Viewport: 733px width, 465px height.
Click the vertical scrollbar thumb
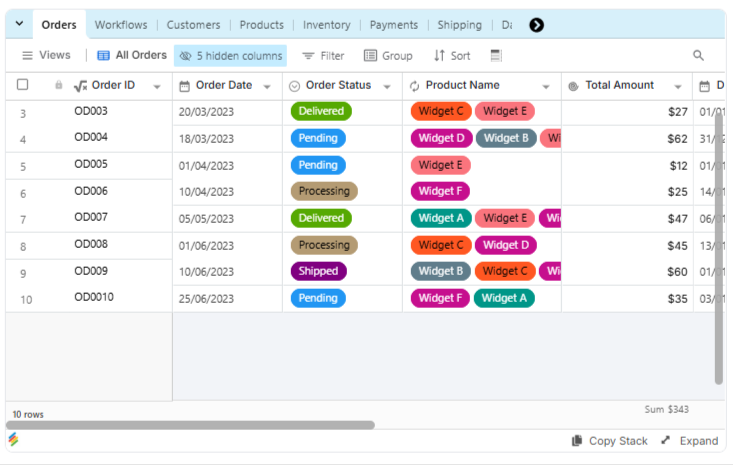(719, 248)
